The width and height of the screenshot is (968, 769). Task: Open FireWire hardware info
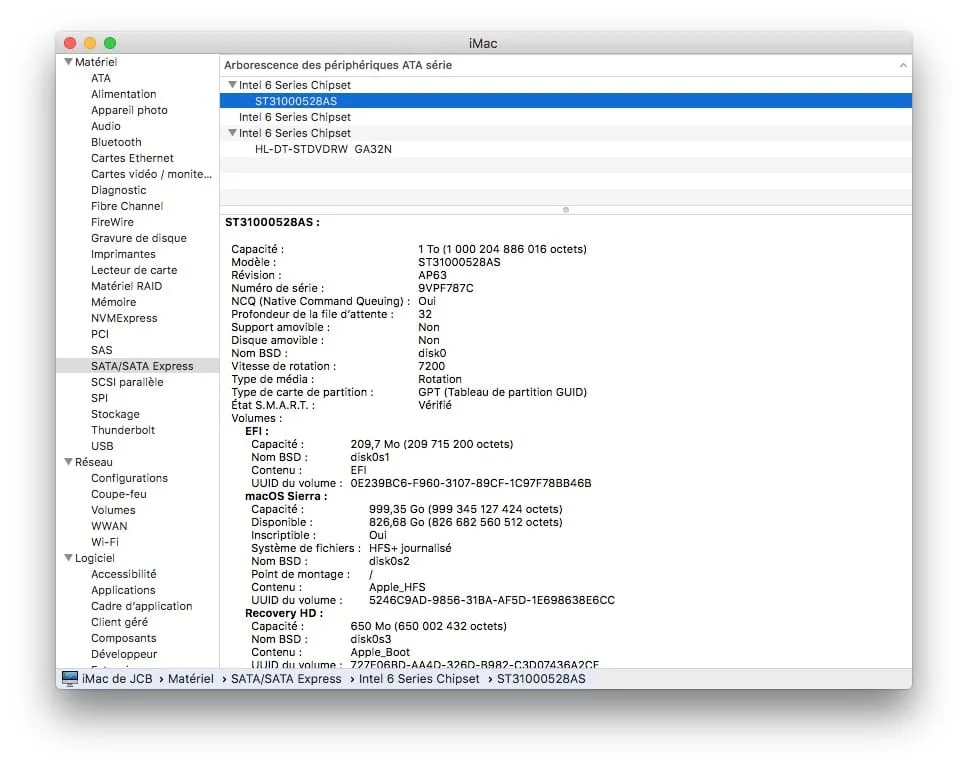pyautogui.click(x=112, y=222)
